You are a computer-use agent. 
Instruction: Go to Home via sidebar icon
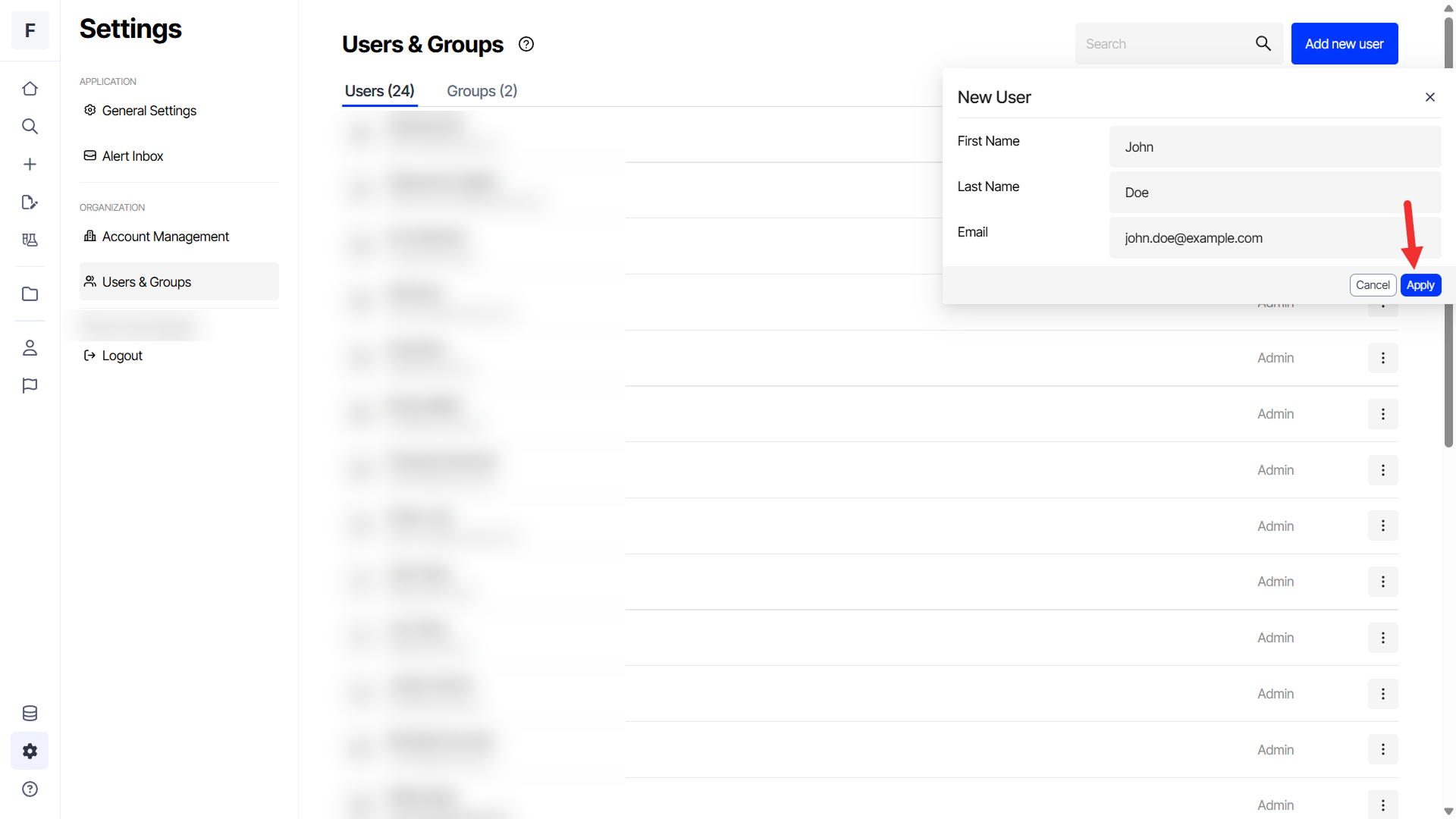30,89
